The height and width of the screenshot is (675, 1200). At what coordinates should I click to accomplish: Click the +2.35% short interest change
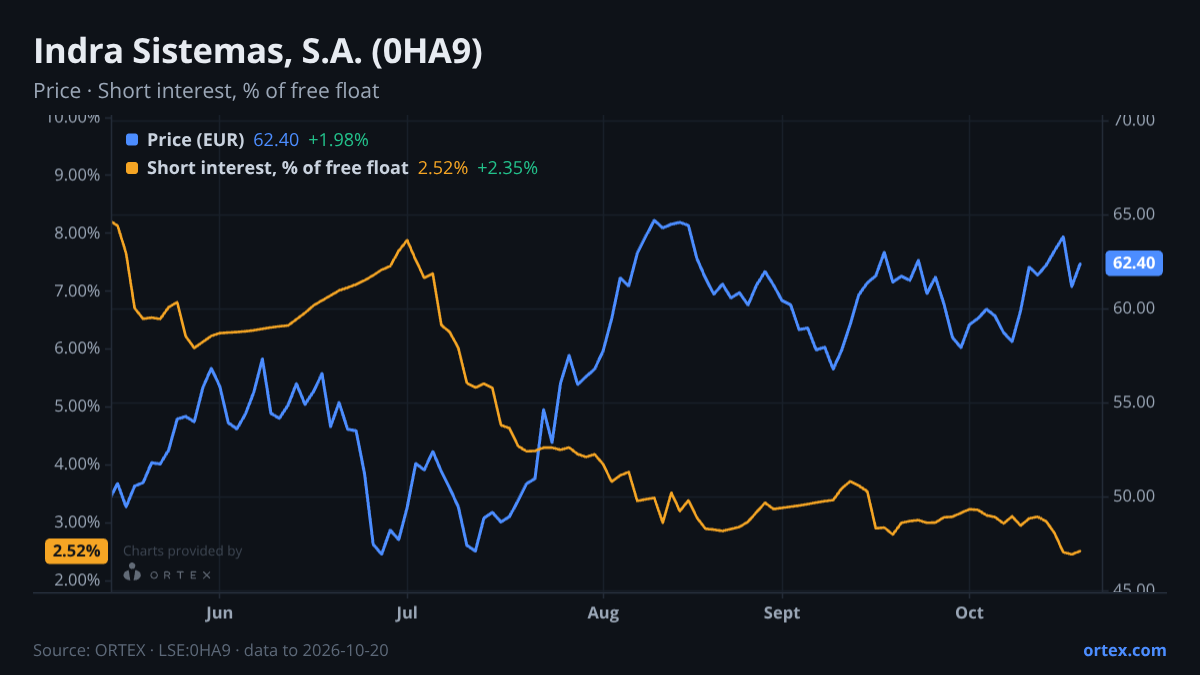point(507,168)
